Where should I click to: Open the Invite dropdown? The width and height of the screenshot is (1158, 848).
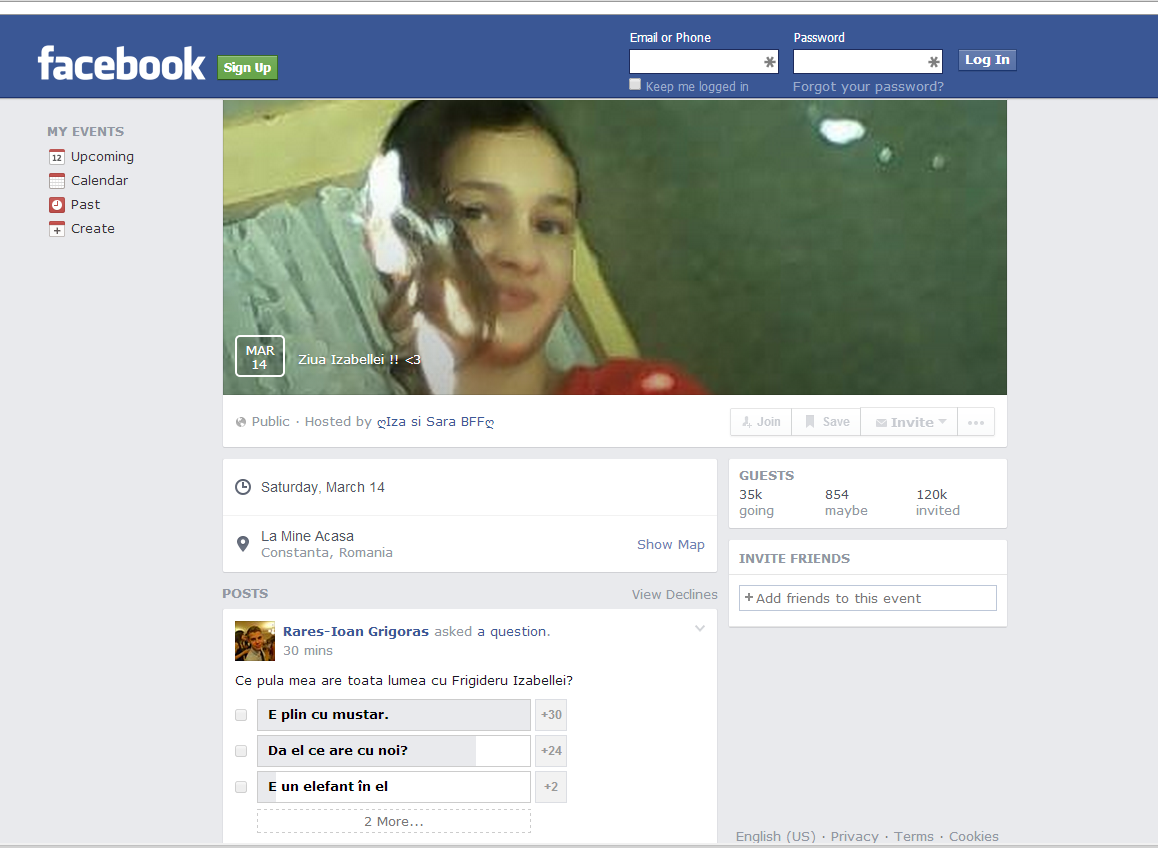click(910, 422)
